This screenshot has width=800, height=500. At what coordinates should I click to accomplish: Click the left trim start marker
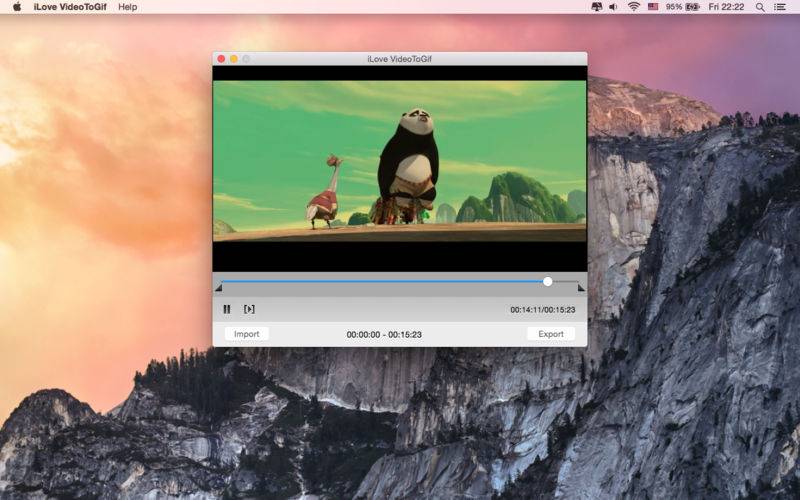pyautogui.click(x=218, y=288)
